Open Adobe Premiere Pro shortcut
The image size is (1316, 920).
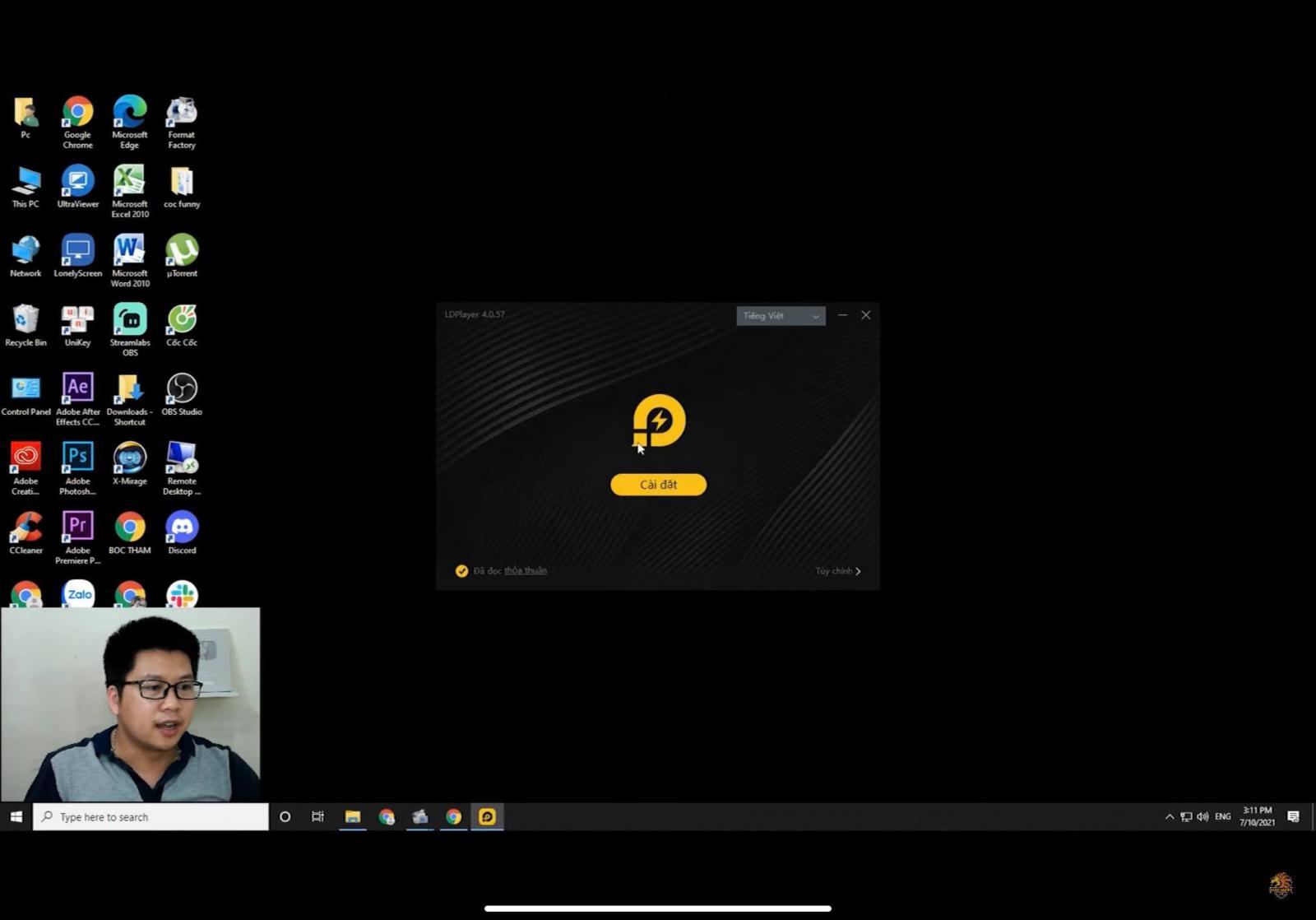pyautogui.click(x=77, y=537)
